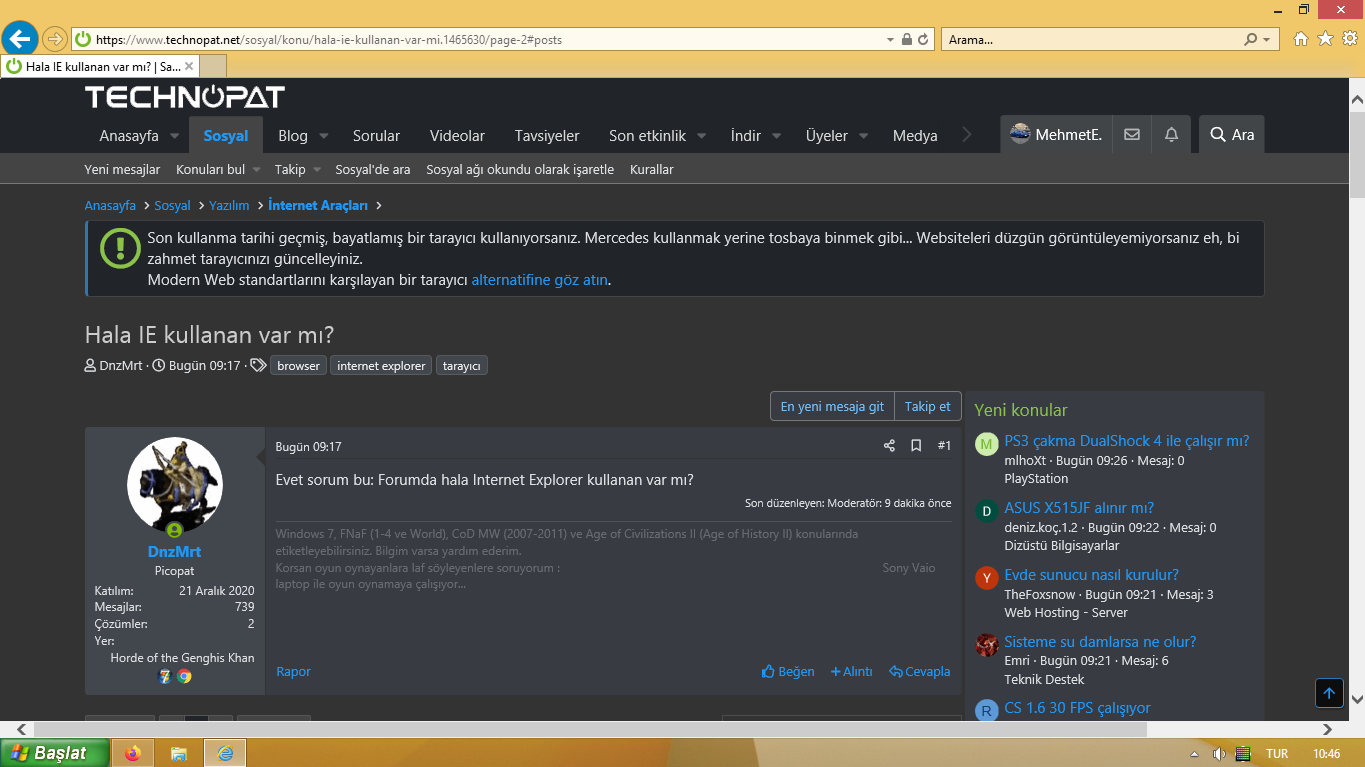Click the Kurallar link
Image resolution: width=1365 pixels, height=767 pixels.
(x=652, y=169)
